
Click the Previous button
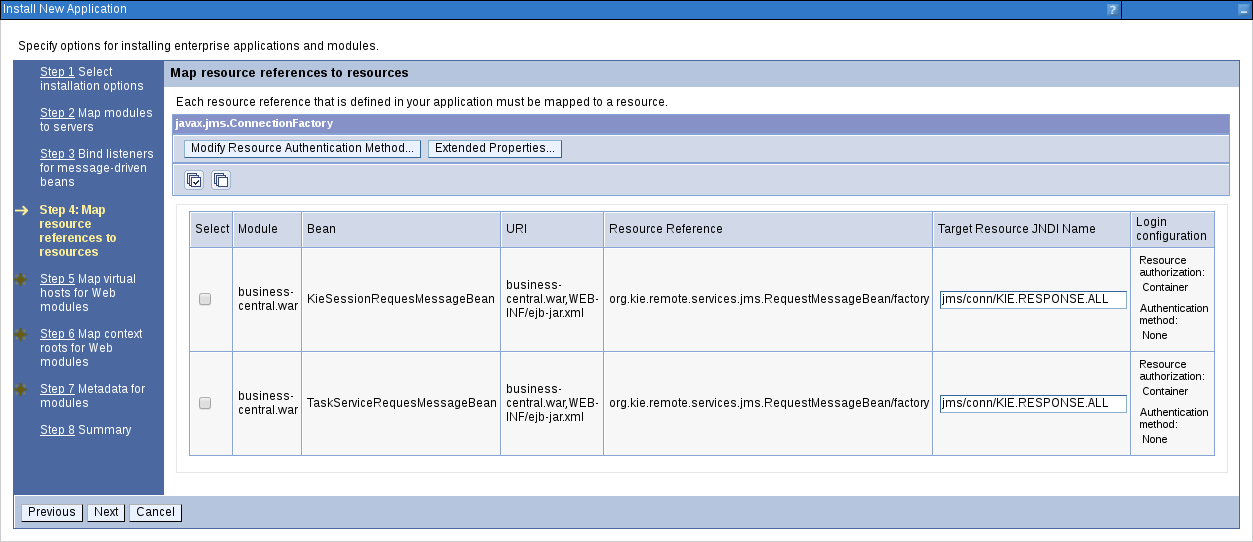click(x=52, y=512)
